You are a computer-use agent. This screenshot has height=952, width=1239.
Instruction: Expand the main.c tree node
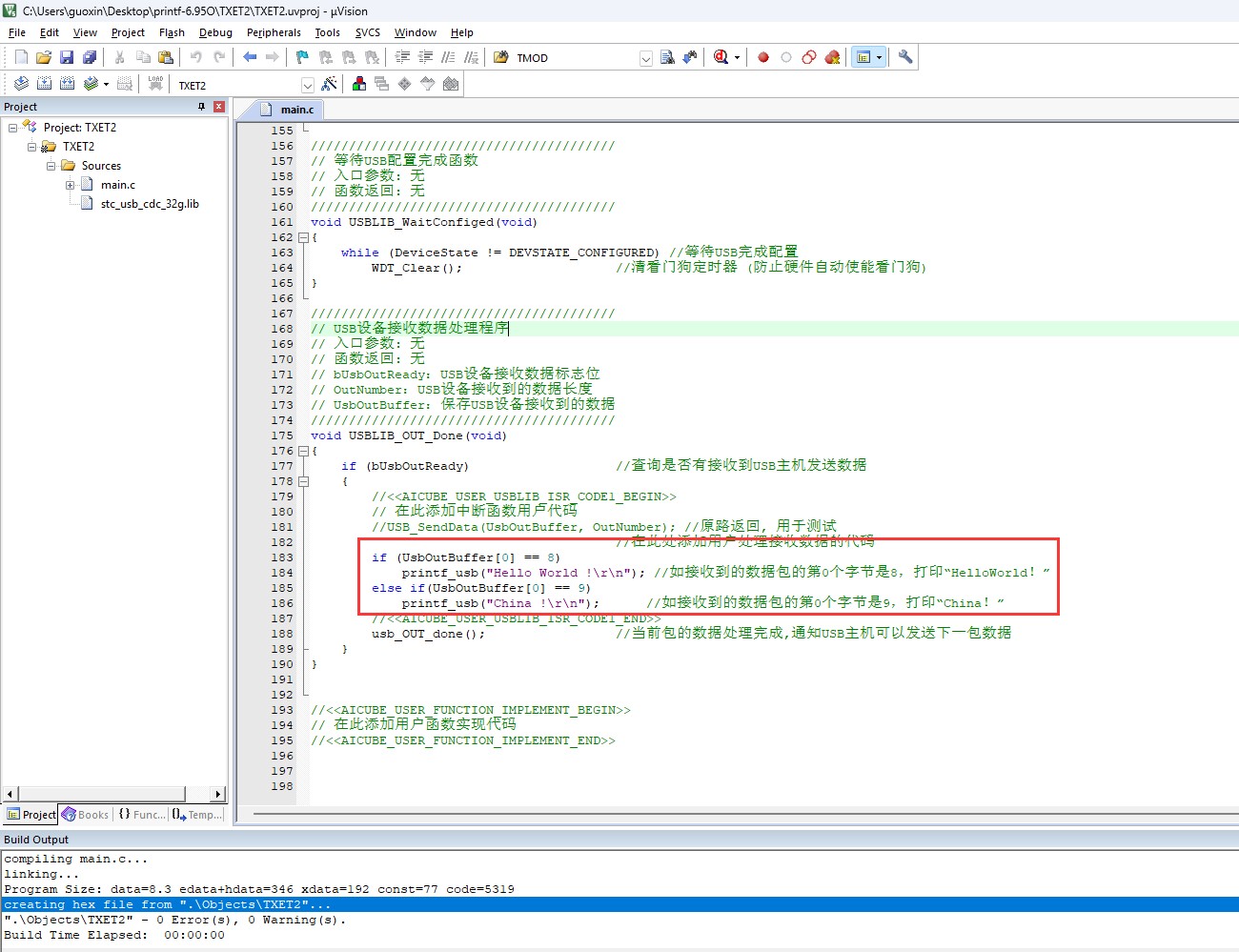70,185
